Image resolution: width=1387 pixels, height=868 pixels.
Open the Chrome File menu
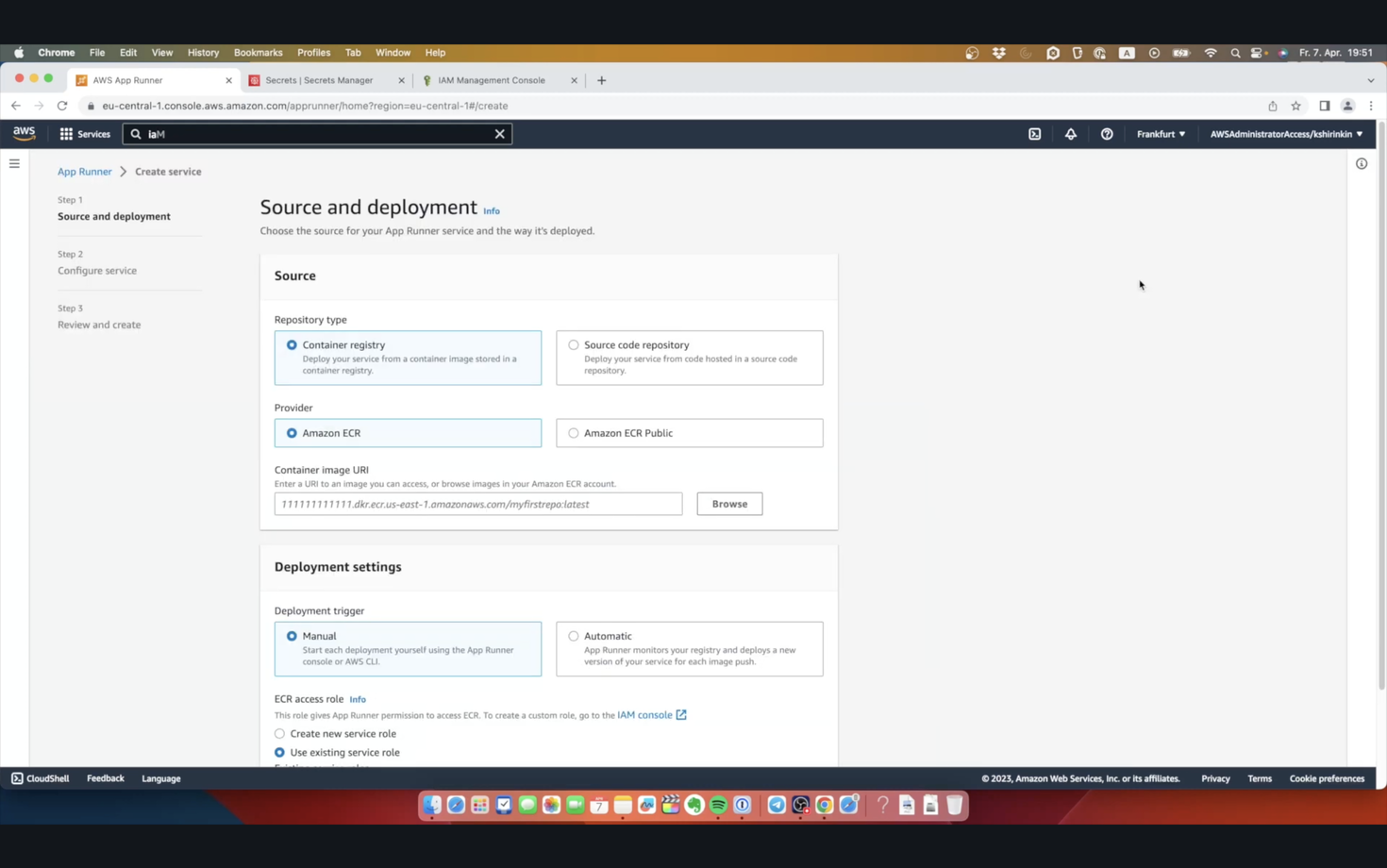tap(97, 53)
